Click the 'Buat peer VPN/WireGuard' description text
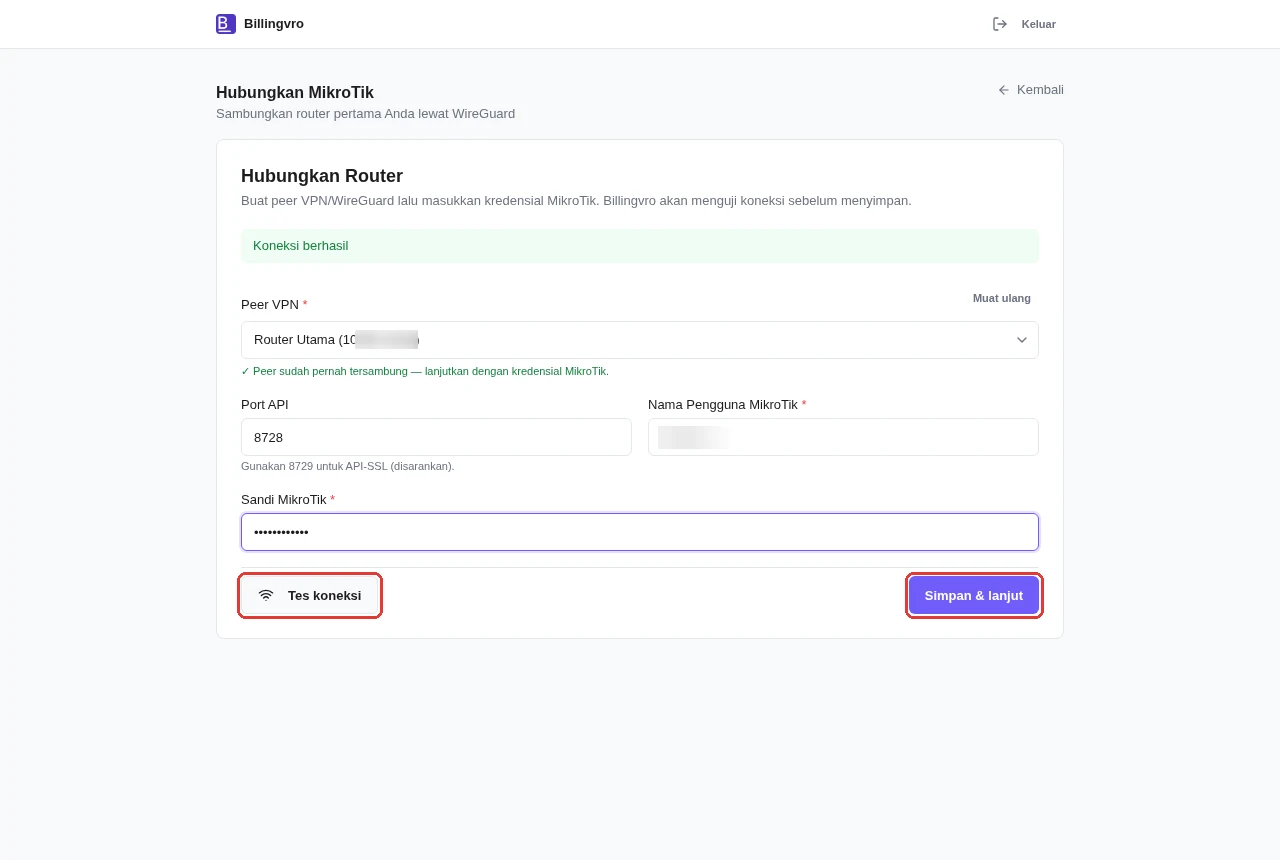Screen dimensions: 1280x860 tap(576, 201)
